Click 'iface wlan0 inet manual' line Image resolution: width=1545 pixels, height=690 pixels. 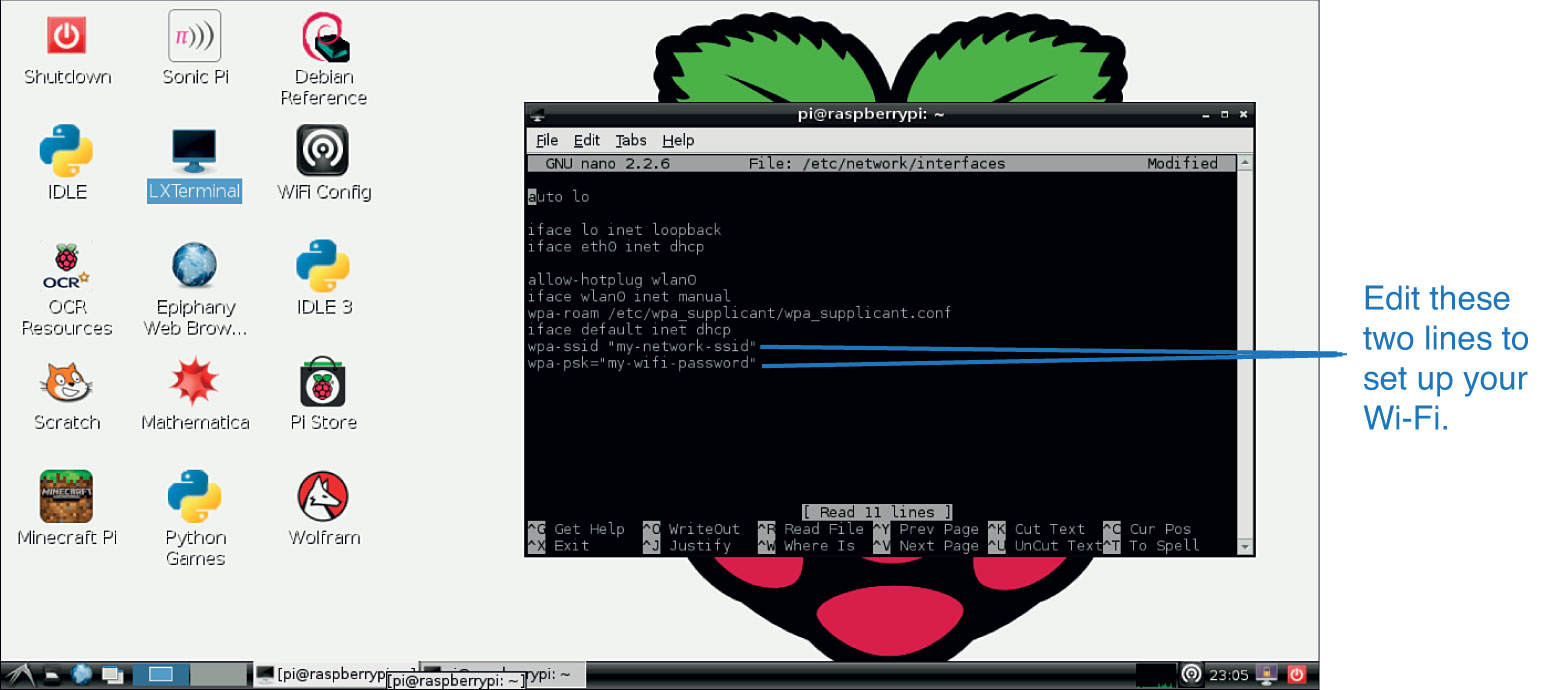click(x=629, y=296)
